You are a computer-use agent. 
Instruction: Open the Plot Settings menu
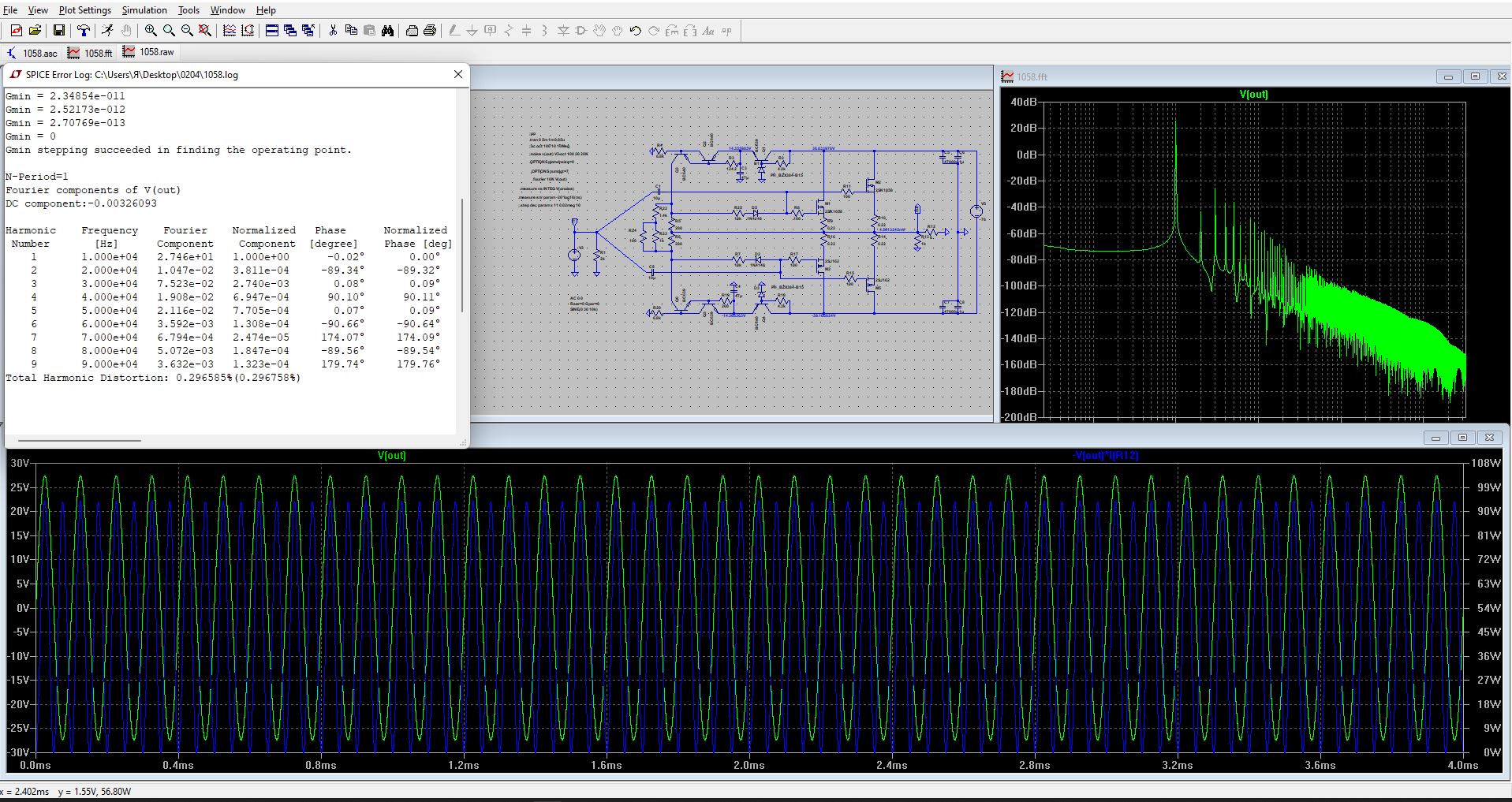point(84,10)
